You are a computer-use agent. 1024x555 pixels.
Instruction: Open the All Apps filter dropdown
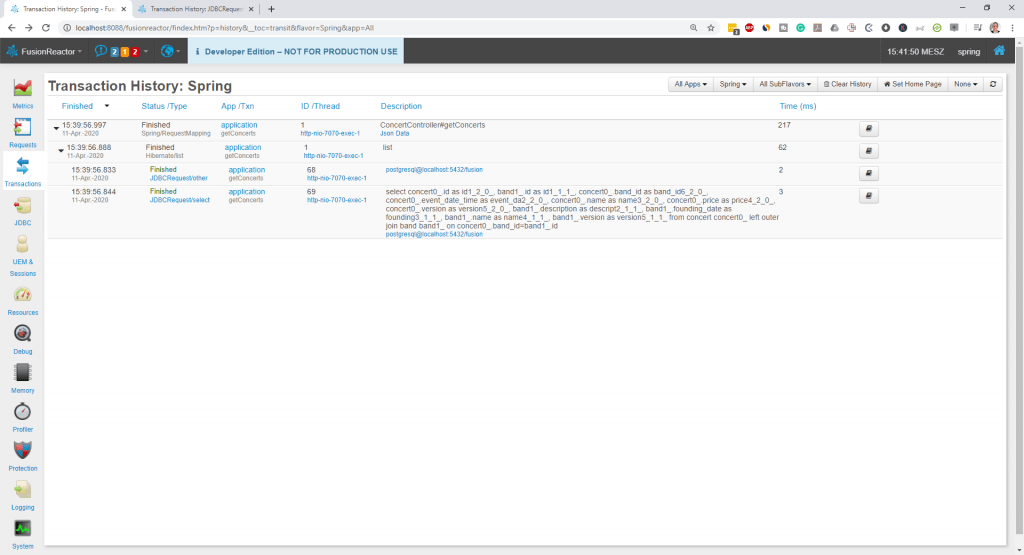tap(690, 84)
